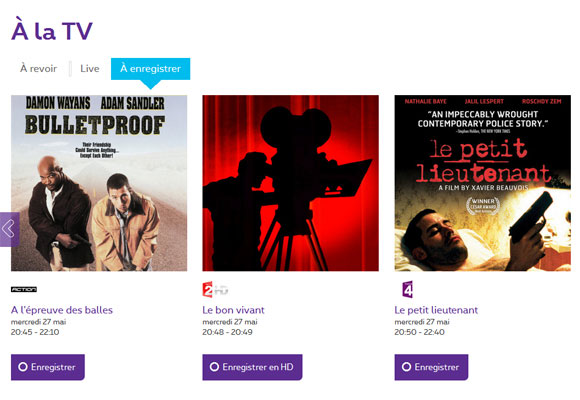Select the À enregistrer tab
Viewport: 580px width, 400px height.
[x=150, y=69]
